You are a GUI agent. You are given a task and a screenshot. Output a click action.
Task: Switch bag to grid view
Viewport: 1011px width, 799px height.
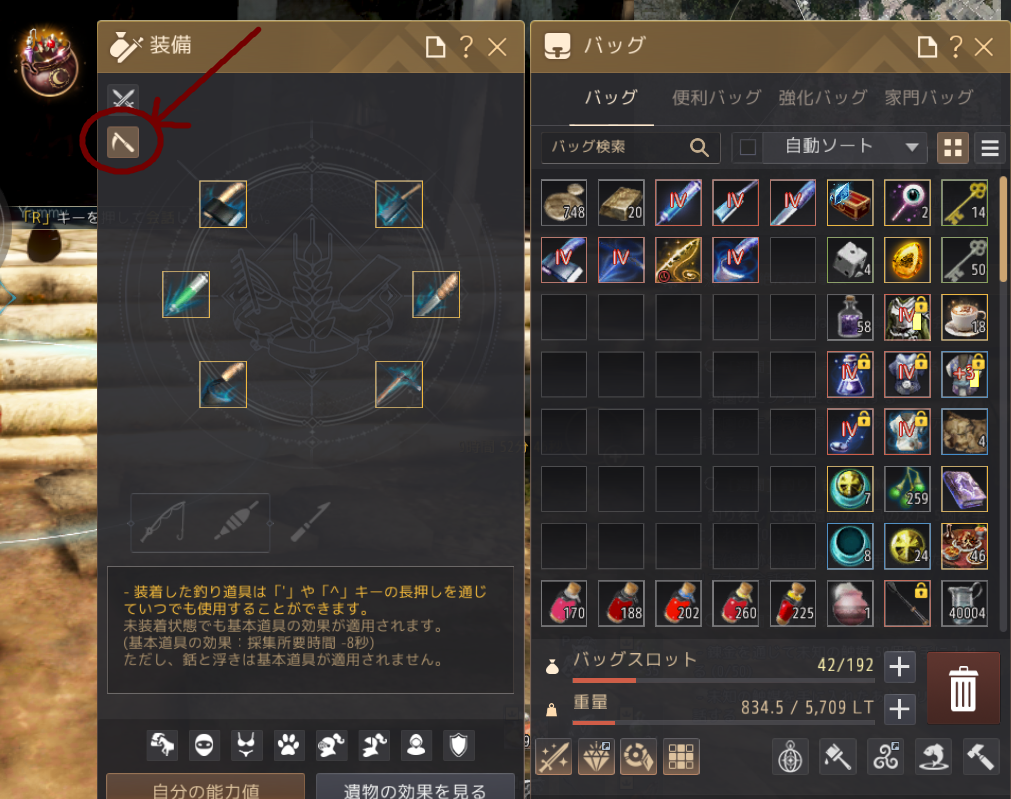click(x=952, y=148)
